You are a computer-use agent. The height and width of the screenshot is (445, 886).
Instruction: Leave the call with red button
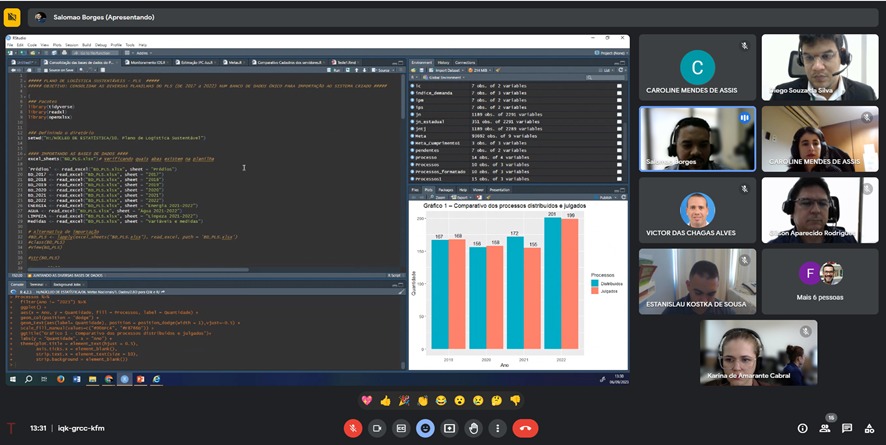coord(525,429)
